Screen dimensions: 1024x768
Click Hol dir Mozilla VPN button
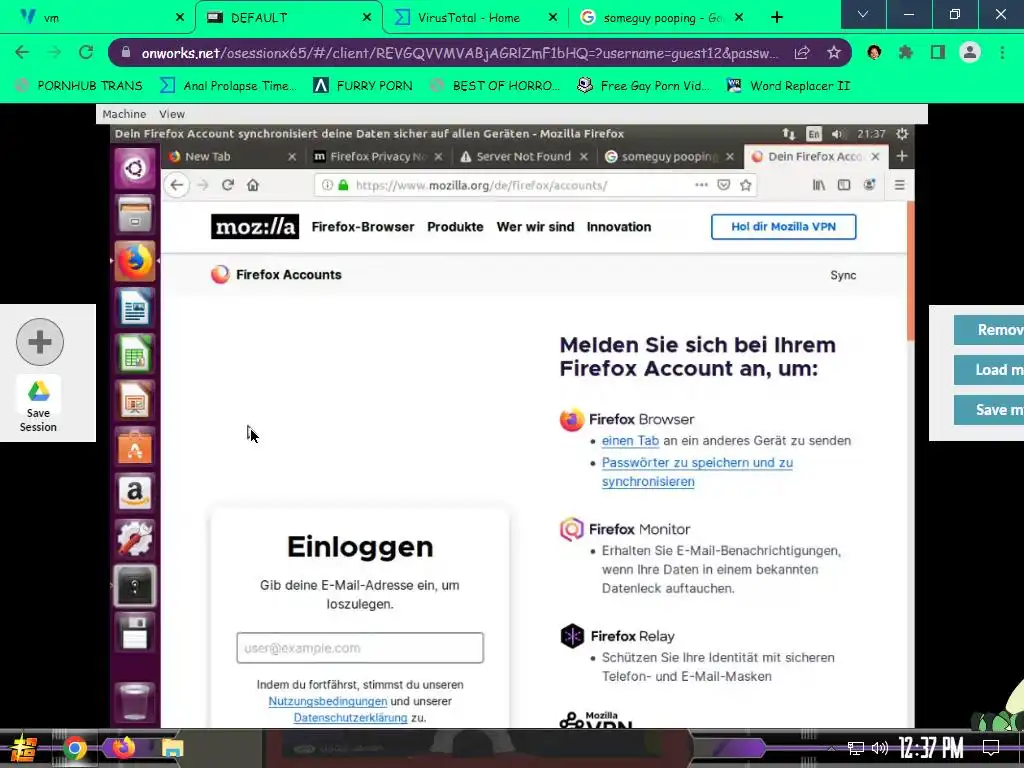[x=784, y=227]
